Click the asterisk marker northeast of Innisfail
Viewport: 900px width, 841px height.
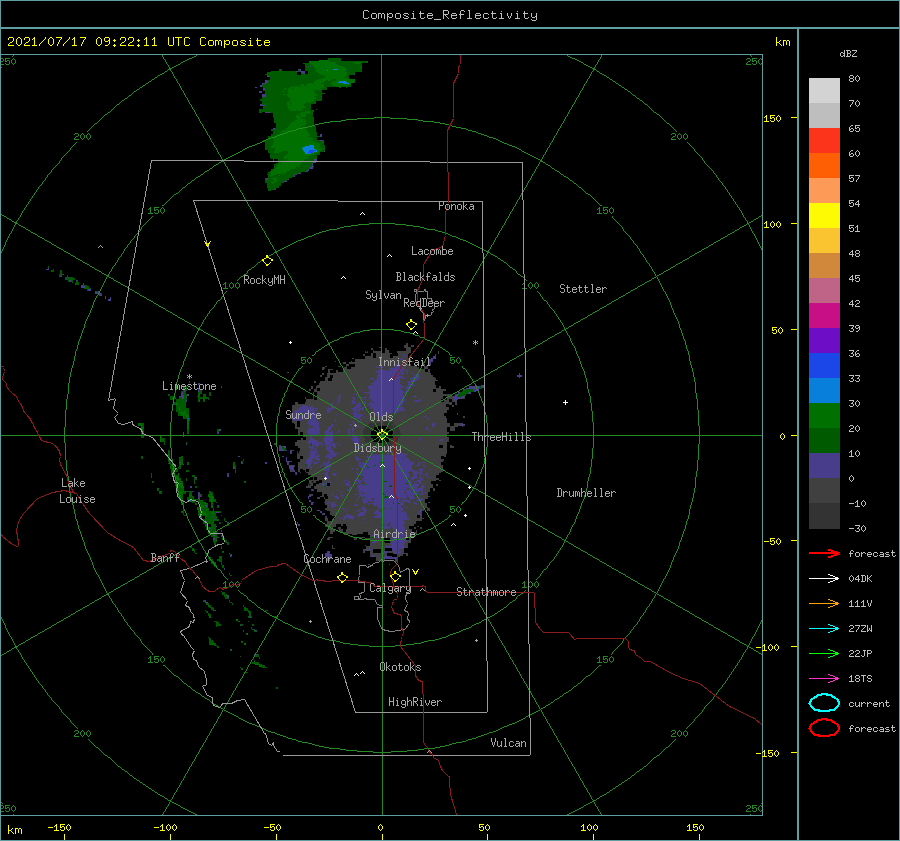(x=475, y=343)
